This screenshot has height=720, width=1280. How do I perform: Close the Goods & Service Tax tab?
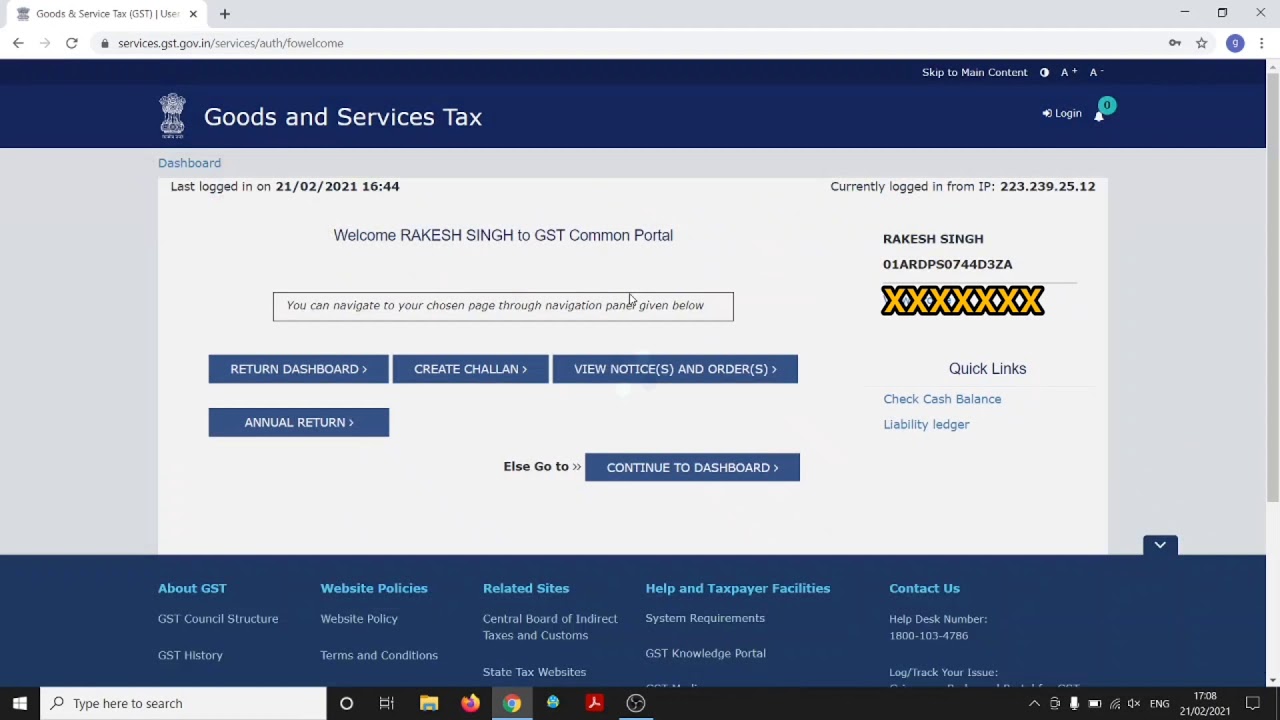coord(193,14)
